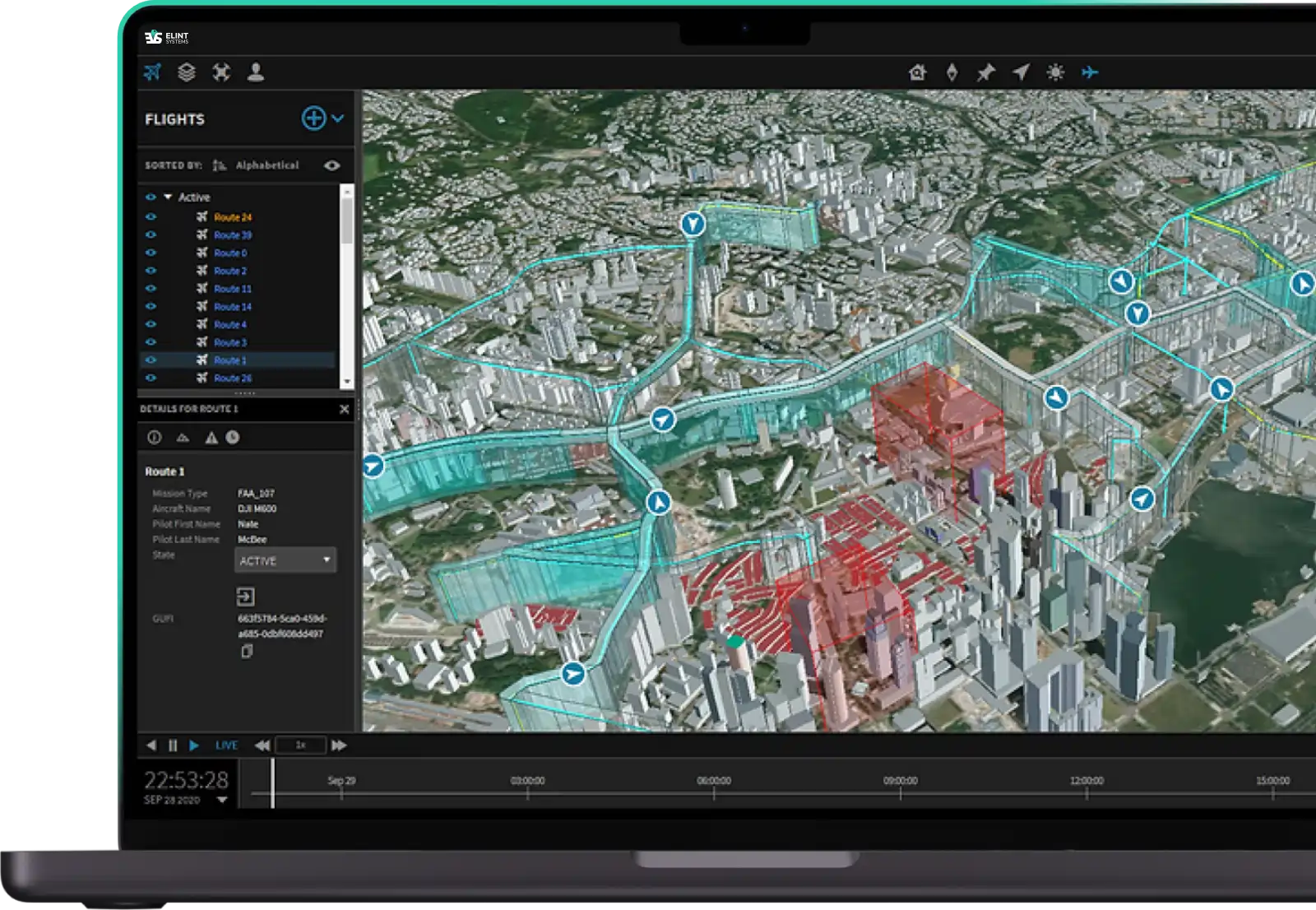Open the user profile icon

pos(256,72)
